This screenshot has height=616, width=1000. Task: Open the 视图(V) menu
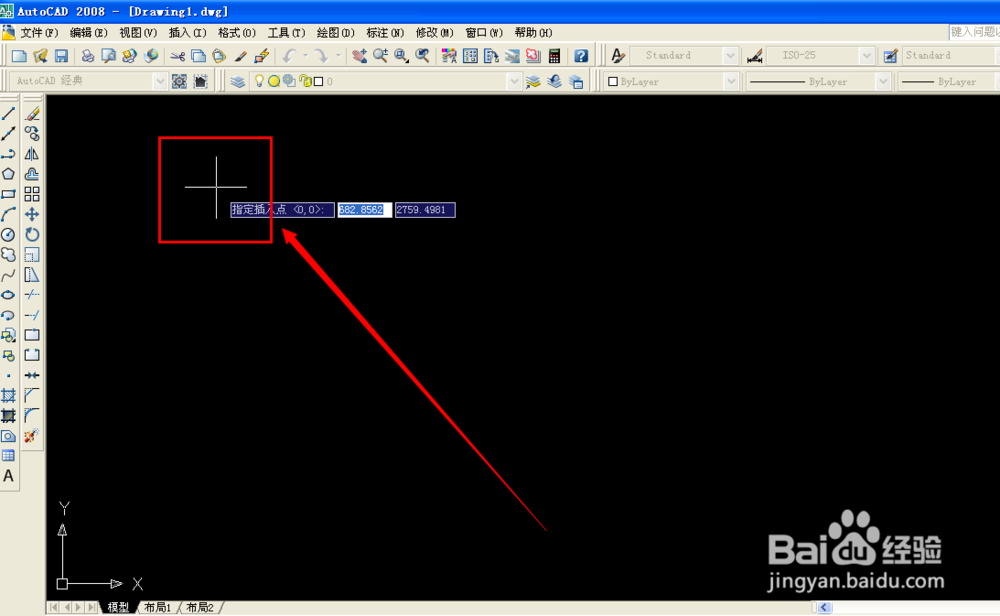click(138, 33)
